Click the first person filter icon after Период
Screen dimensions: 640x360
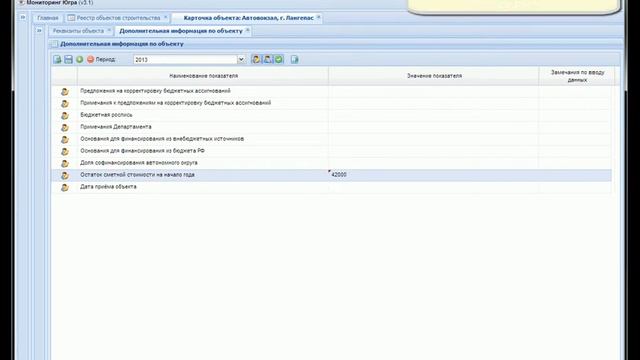tap(256, 60)
